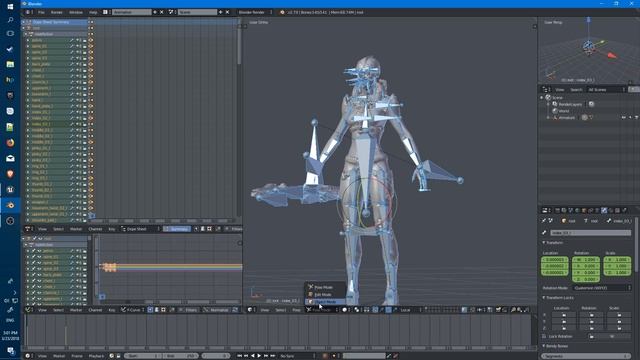The width and height of the screenshot is (640, 360).
Task: Click the Location X value field
Action: click(x=555, y=260)
